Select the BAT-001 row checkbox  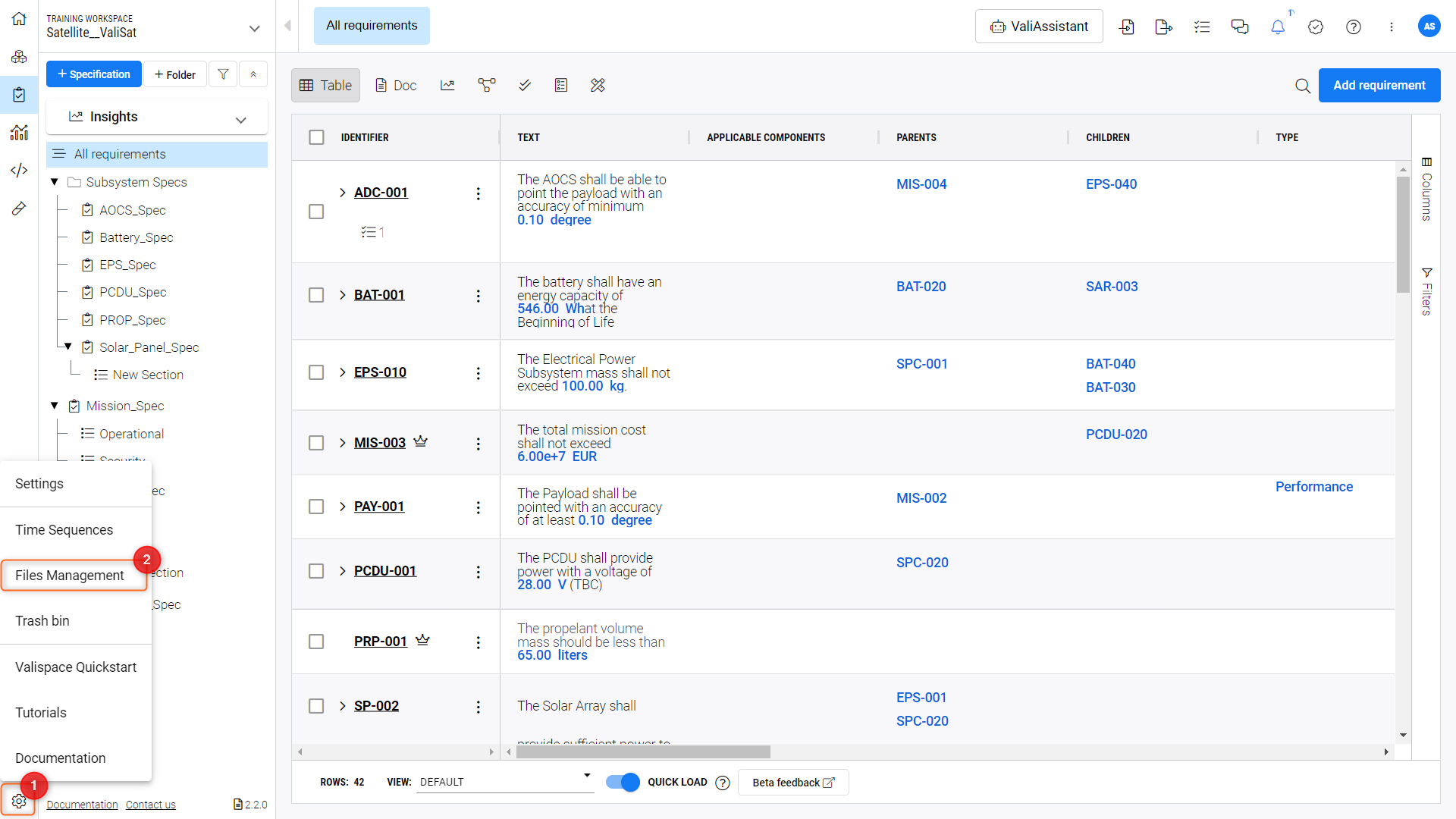click(x=316, y=295)
